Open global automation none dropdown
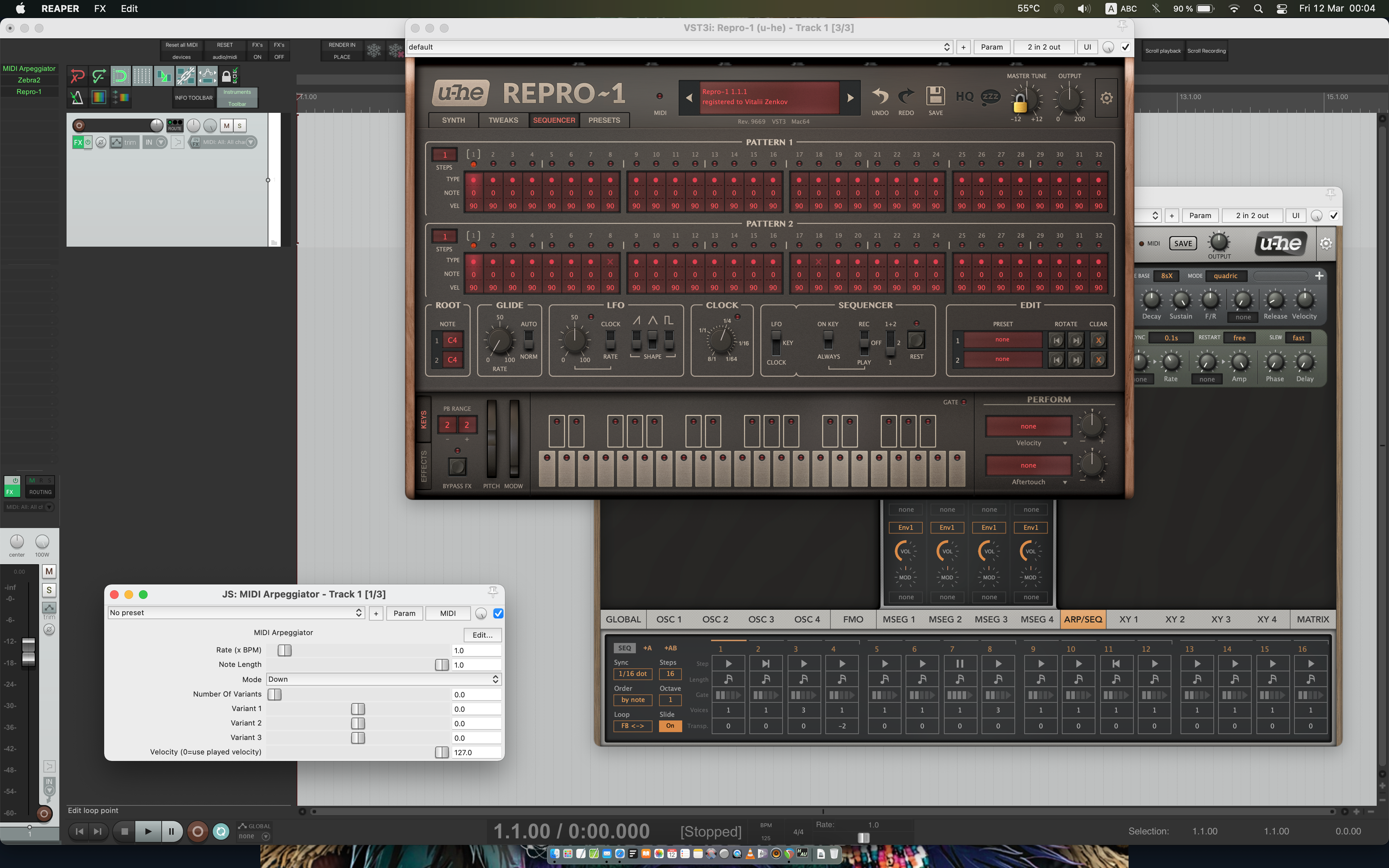 pos(254,837)
